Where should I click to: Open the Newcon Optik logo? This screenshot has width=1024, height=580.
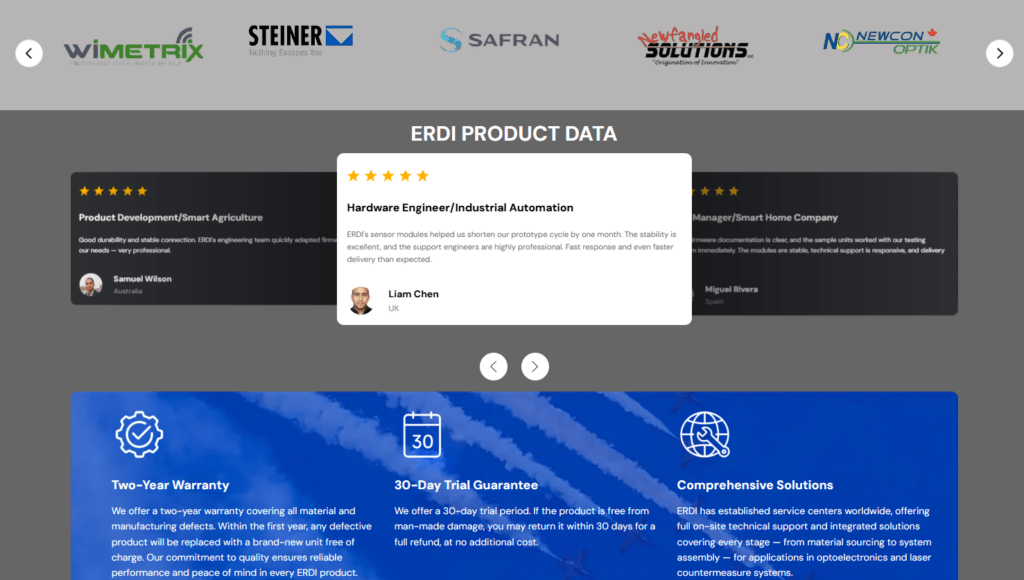click(x=881, y=42)
